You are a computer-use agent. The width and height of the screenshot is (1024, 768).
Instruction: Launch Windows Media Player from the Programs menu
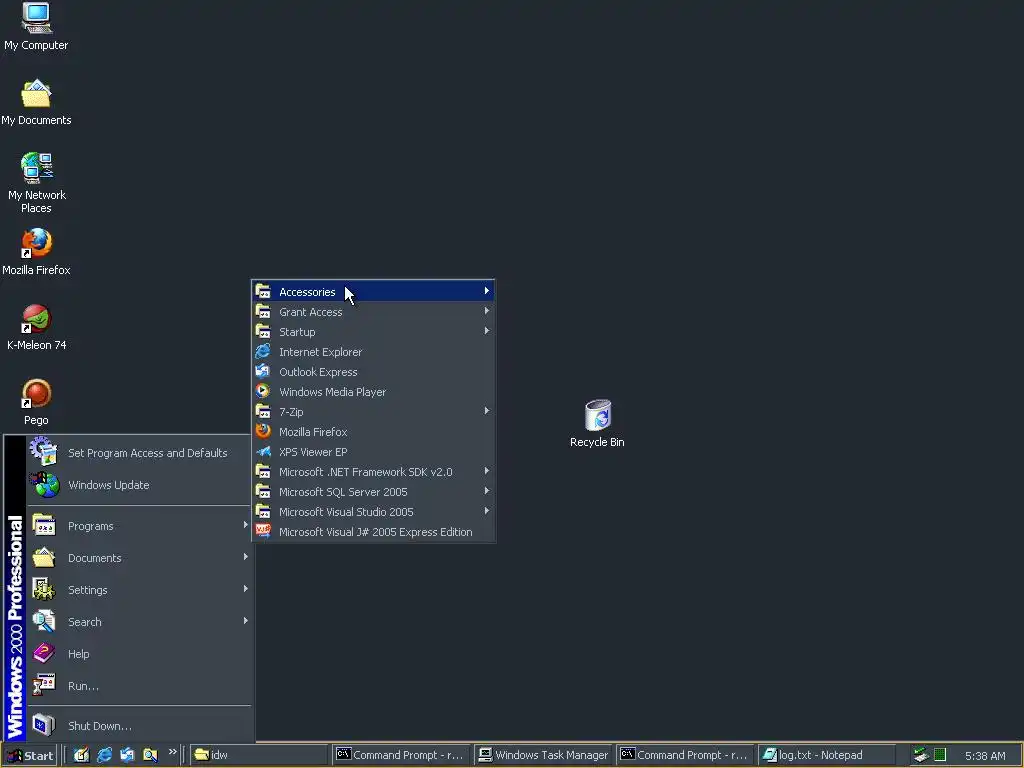[373, 392]
